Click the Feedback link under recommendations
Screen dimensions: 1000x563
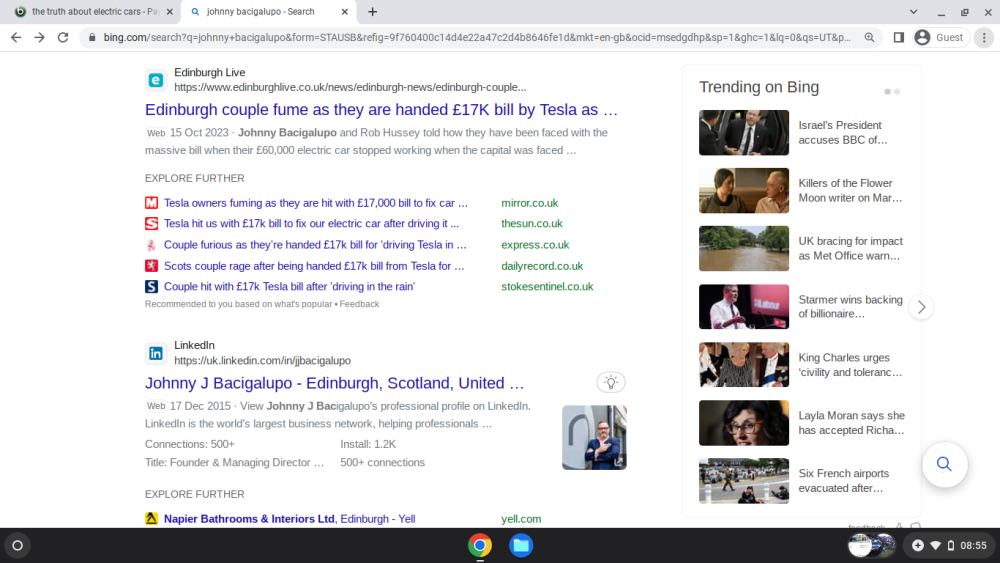[359, 304]
